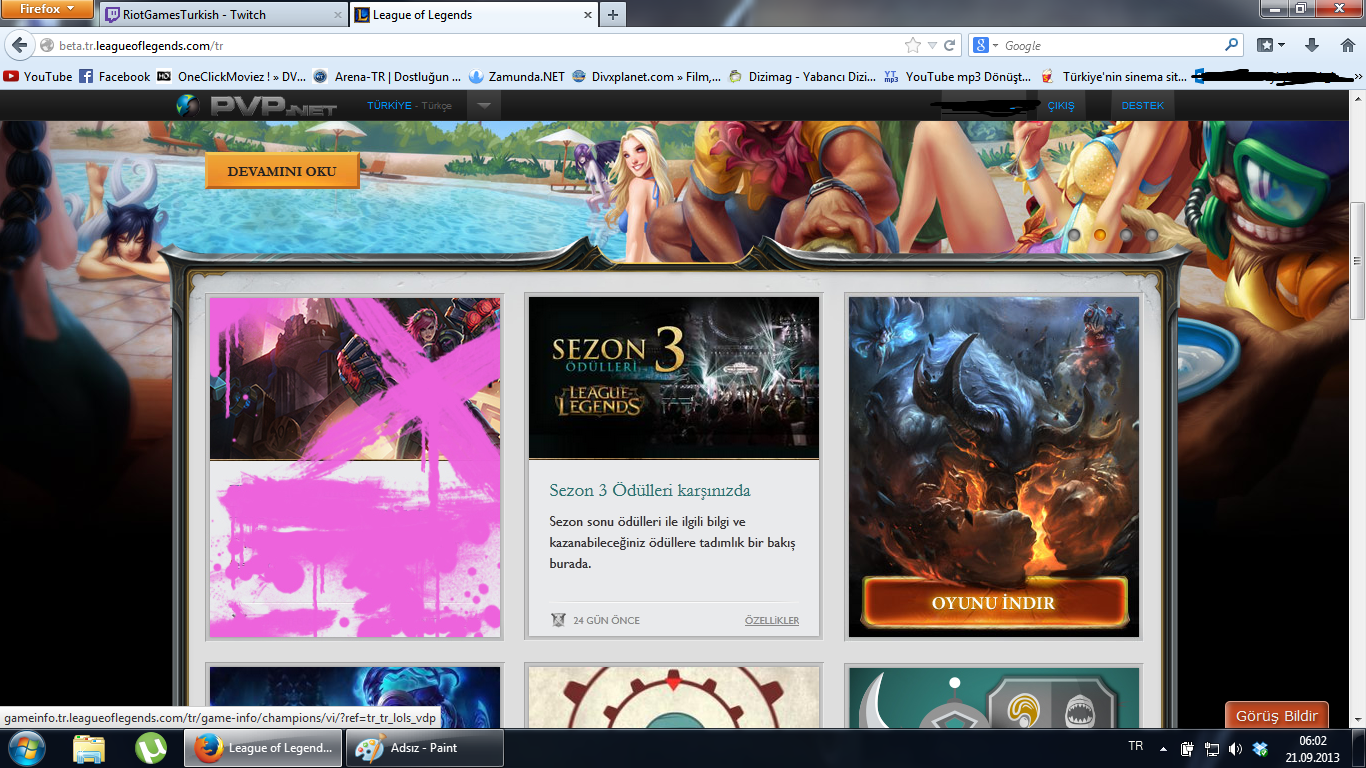This screenshot has height=768, width=1366.
Task: Open the Görüş Bildir feedback button
Action: tap(1277, 715)
